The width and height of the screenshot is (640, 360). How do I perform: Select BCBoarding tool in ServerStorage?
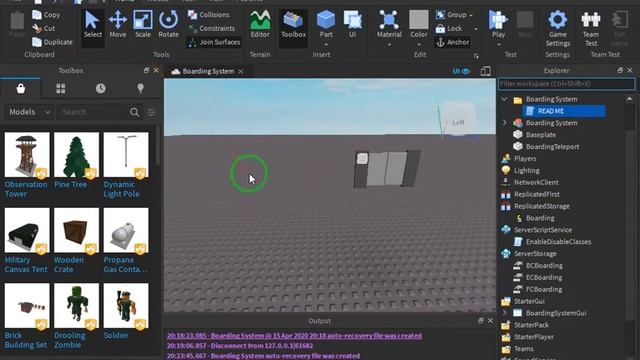click(x=544, y=265)
